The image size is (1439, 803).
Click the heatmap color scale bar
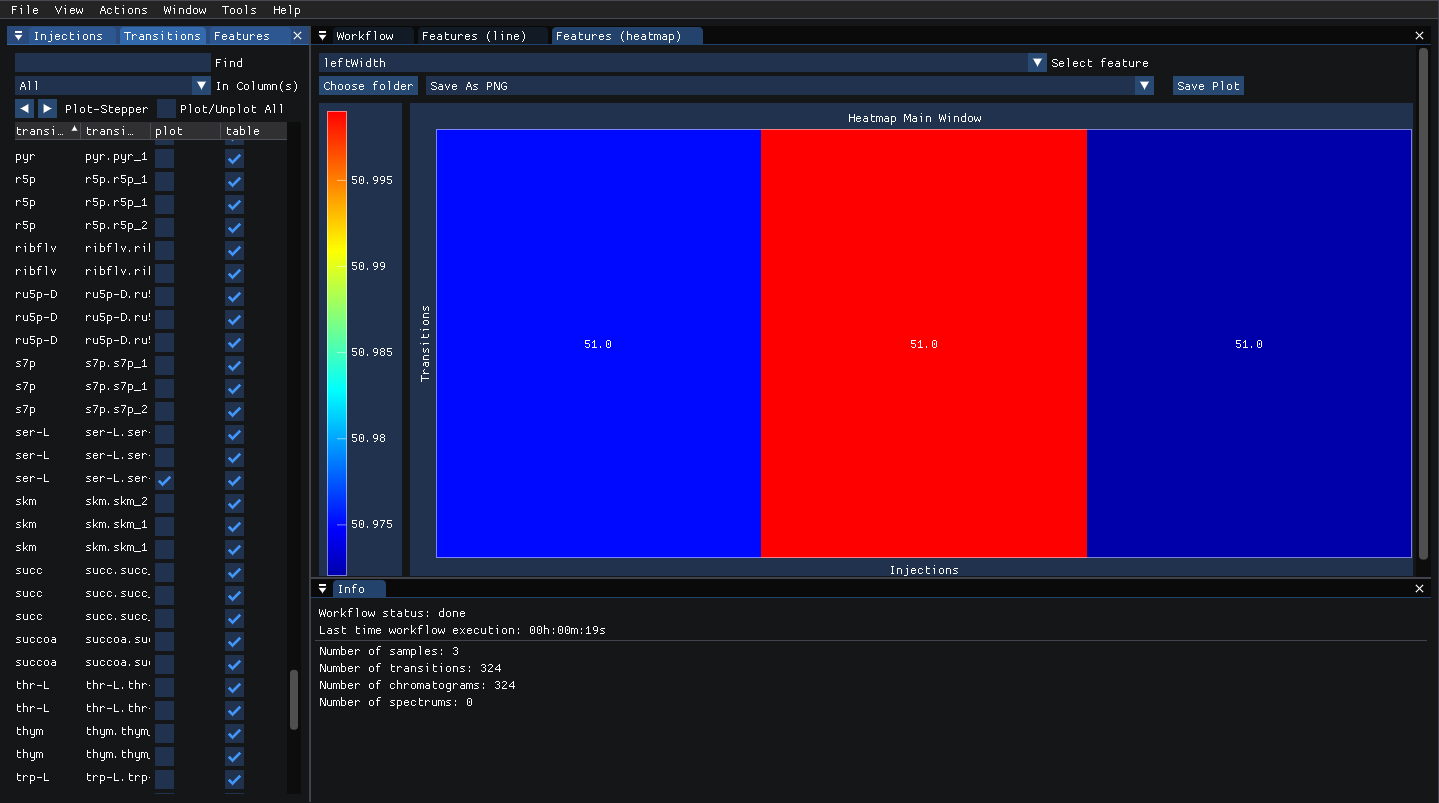pos(337,343)
